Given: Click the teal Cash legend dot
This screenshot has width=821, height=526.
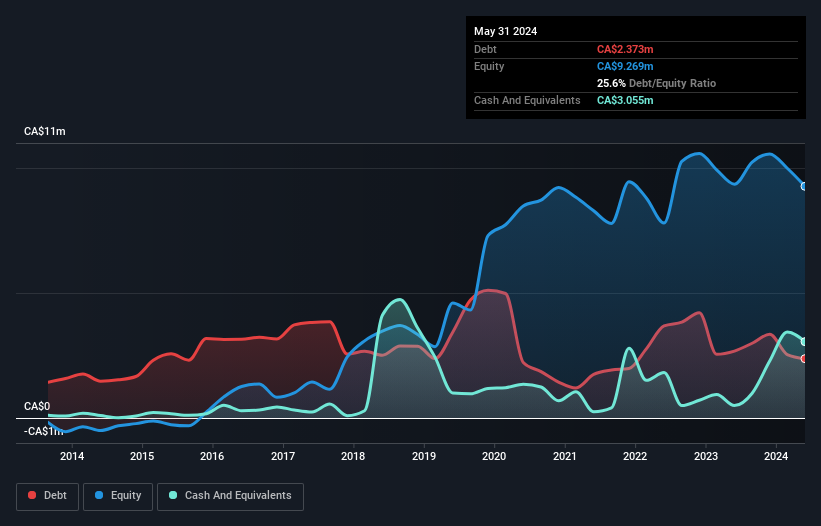Looking at the screenshot, I should point(173,495).
